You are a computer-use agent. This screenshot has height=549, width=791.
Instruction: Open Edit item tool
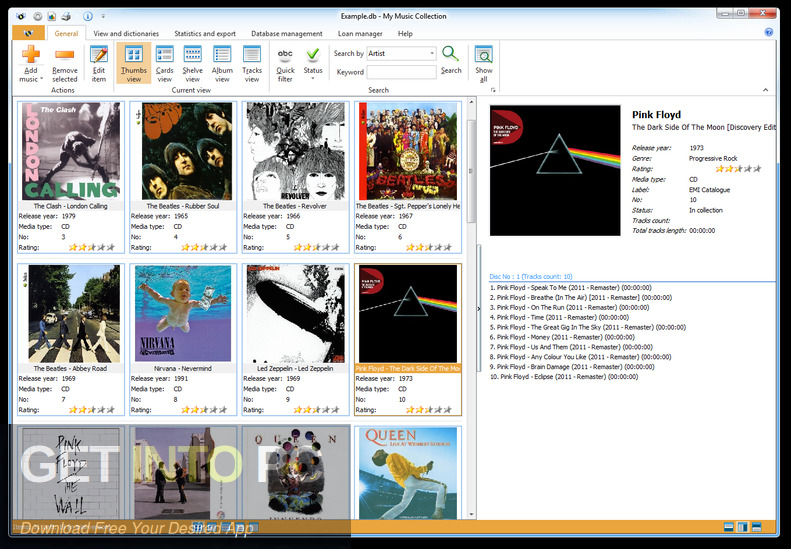pyautogui.click(x=99, y=64)
